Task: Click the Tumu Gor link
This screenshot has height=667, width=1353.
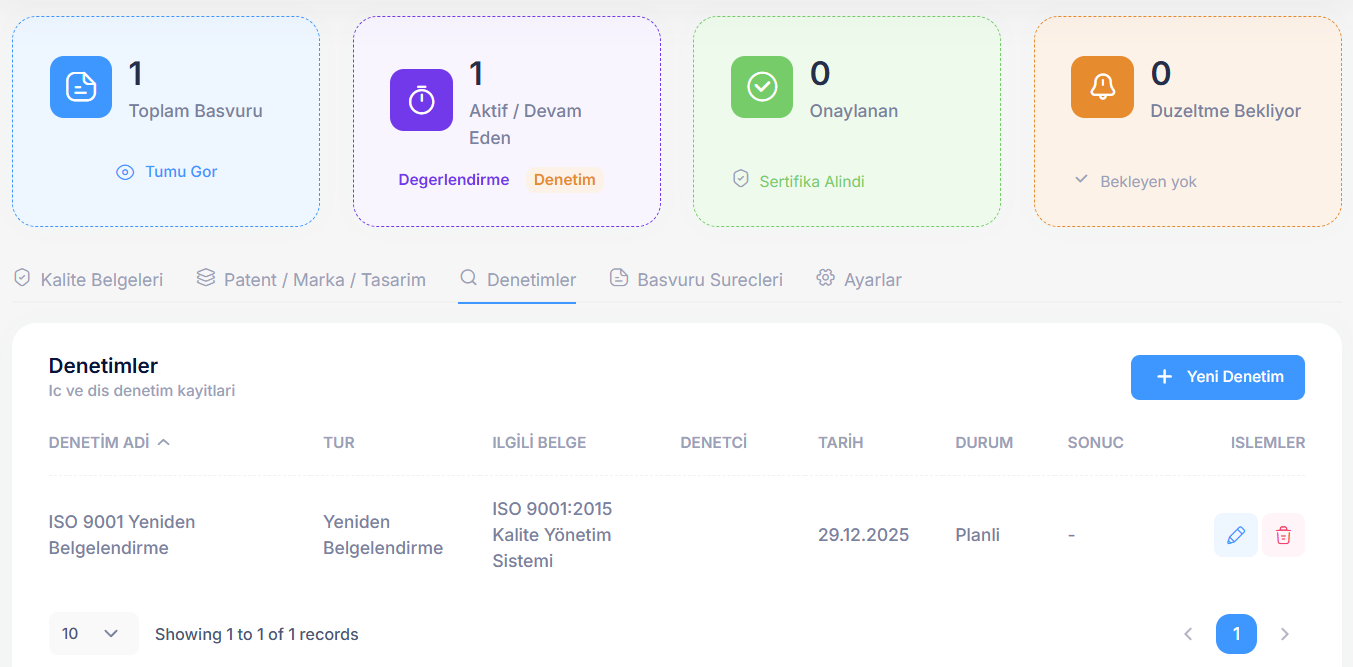Action: click(181, 172)
